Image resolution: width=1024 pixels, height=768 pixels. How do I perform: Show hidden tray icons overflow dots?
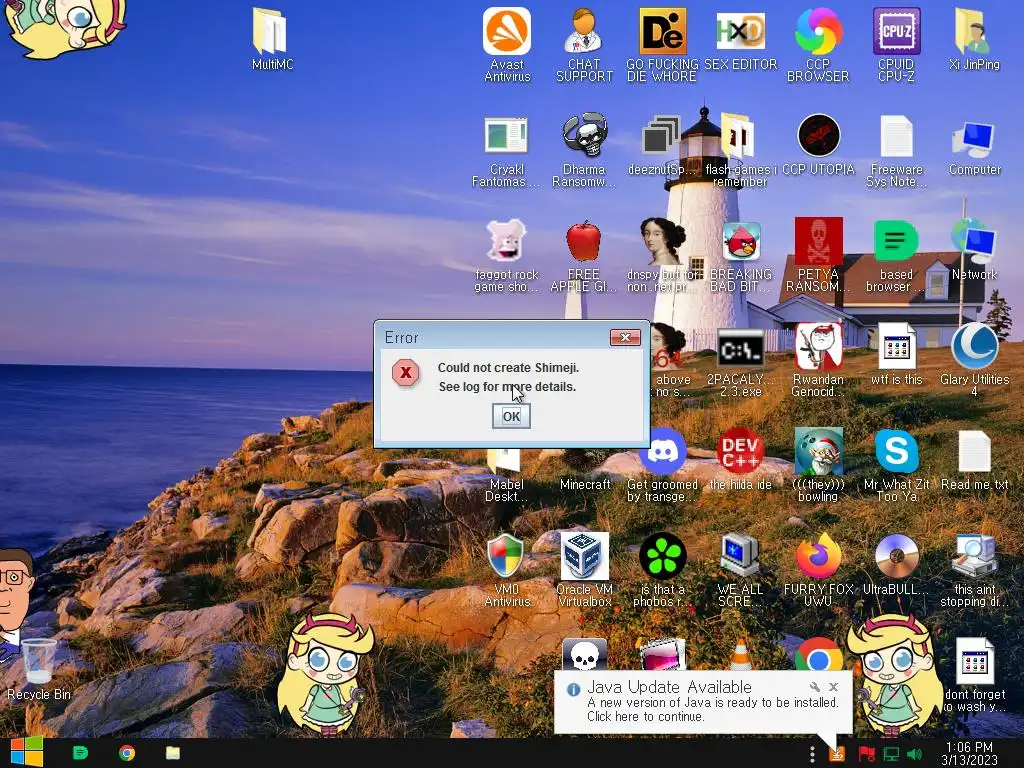812,754
